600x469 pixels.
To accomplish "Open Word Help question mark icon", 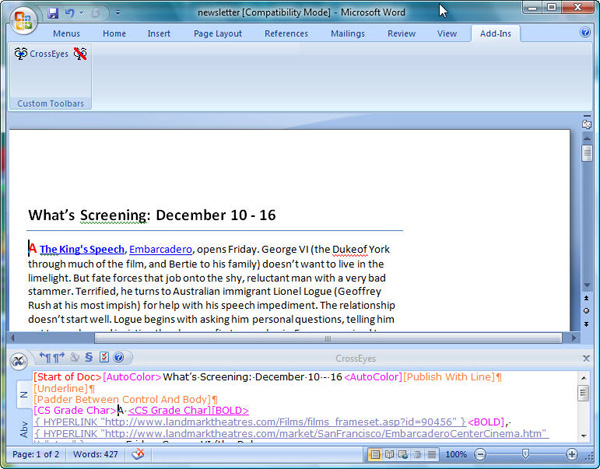I will pyautogui.click(x=585, y=32).
